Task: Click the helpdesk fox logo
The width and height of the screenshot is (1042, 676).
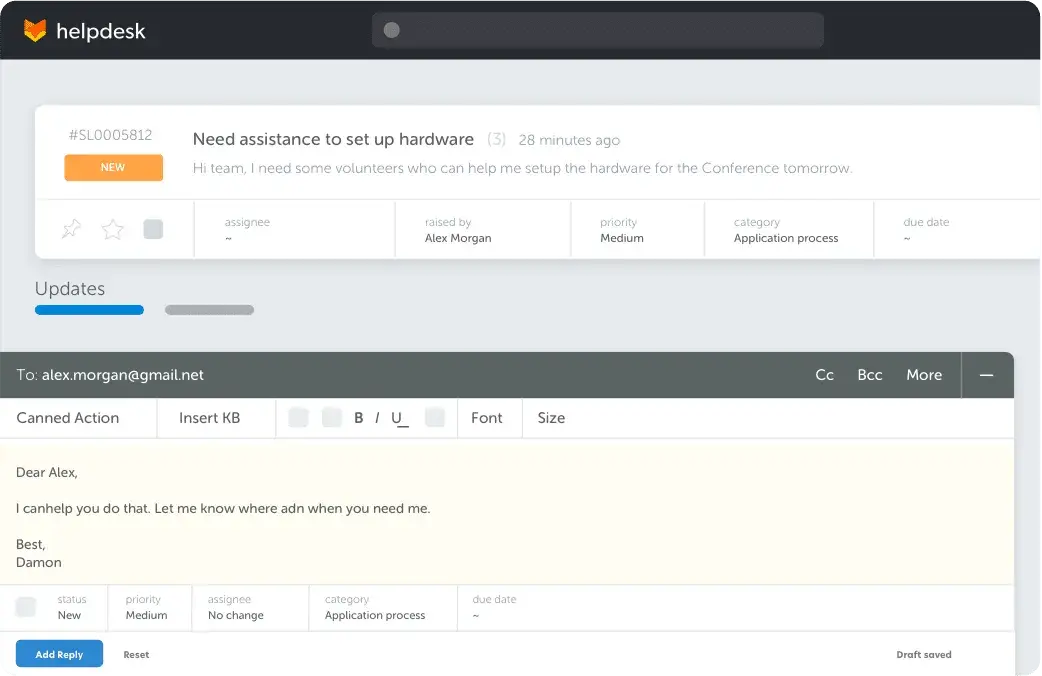Action: pyautogui.click(x=35, y=31)
